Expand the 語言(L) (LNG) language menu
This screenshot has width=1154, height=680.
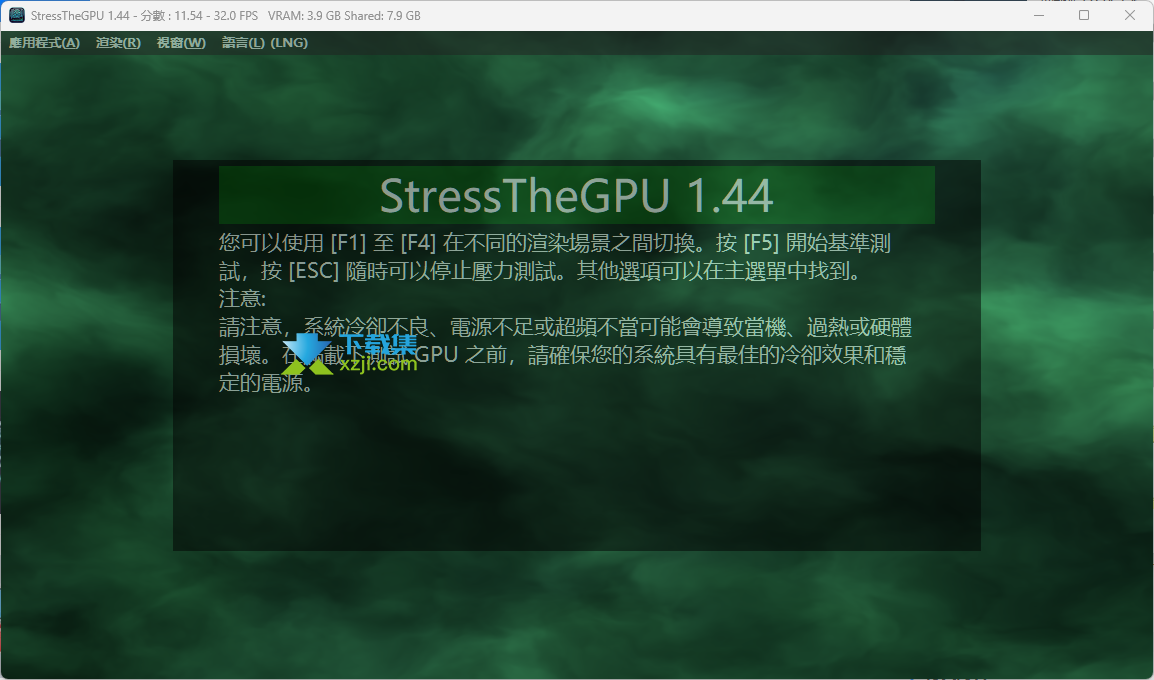pos(264,43)
